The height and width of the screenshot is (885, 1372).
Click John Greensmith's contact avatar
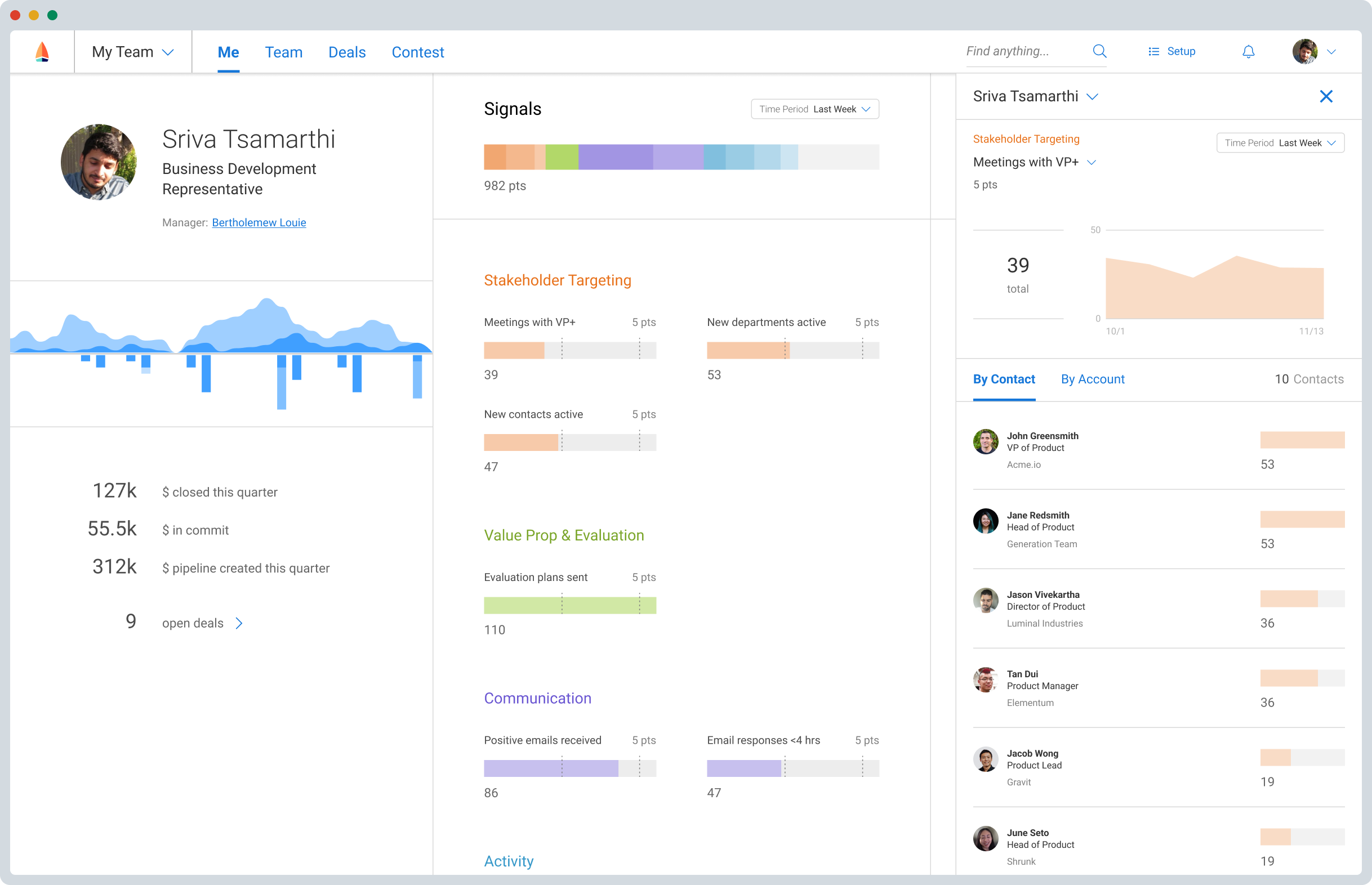pos(985,441)
